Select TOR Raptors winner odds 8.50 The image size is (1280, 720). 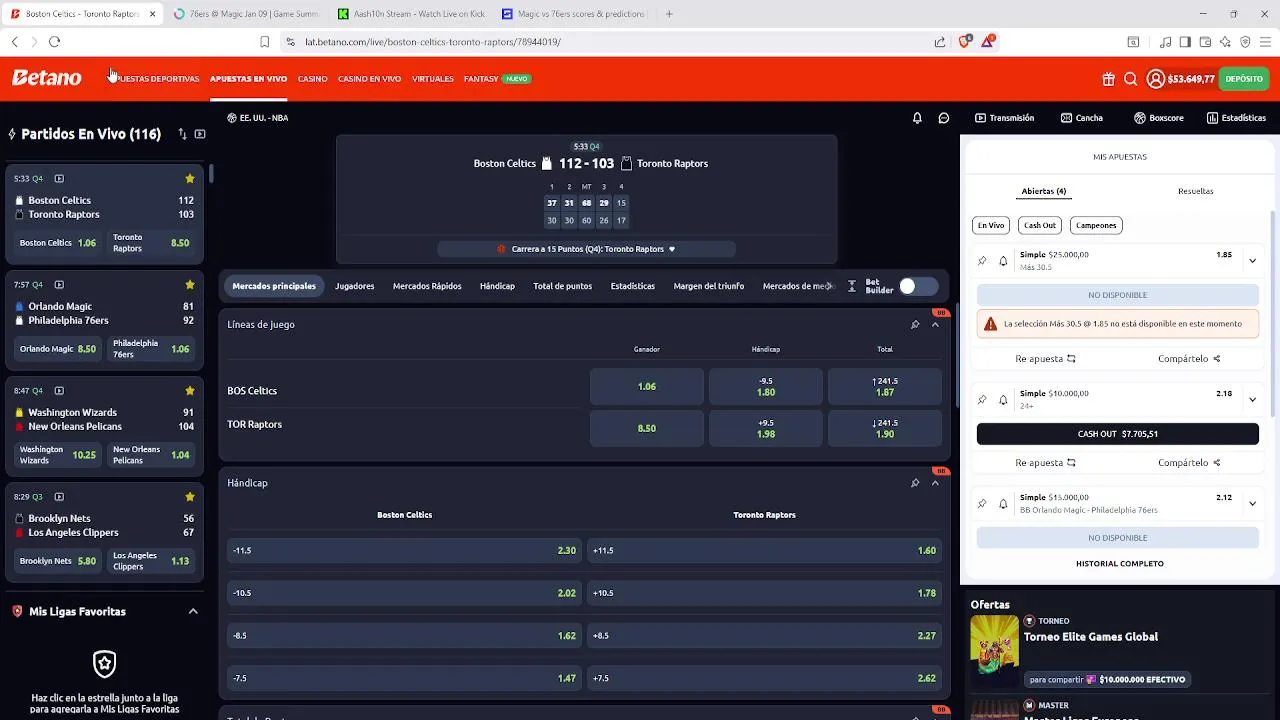point(647,428)
